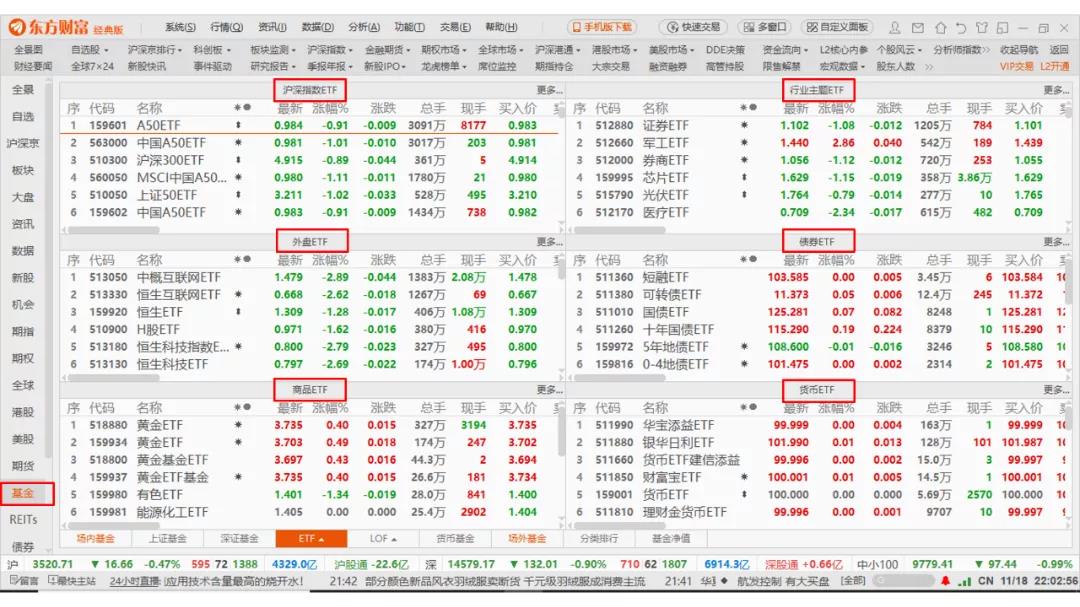This screenshot has width=1080, height=607.
Task: Click the marker icon in A50ETF 159601 row
Action: point(238,125)
